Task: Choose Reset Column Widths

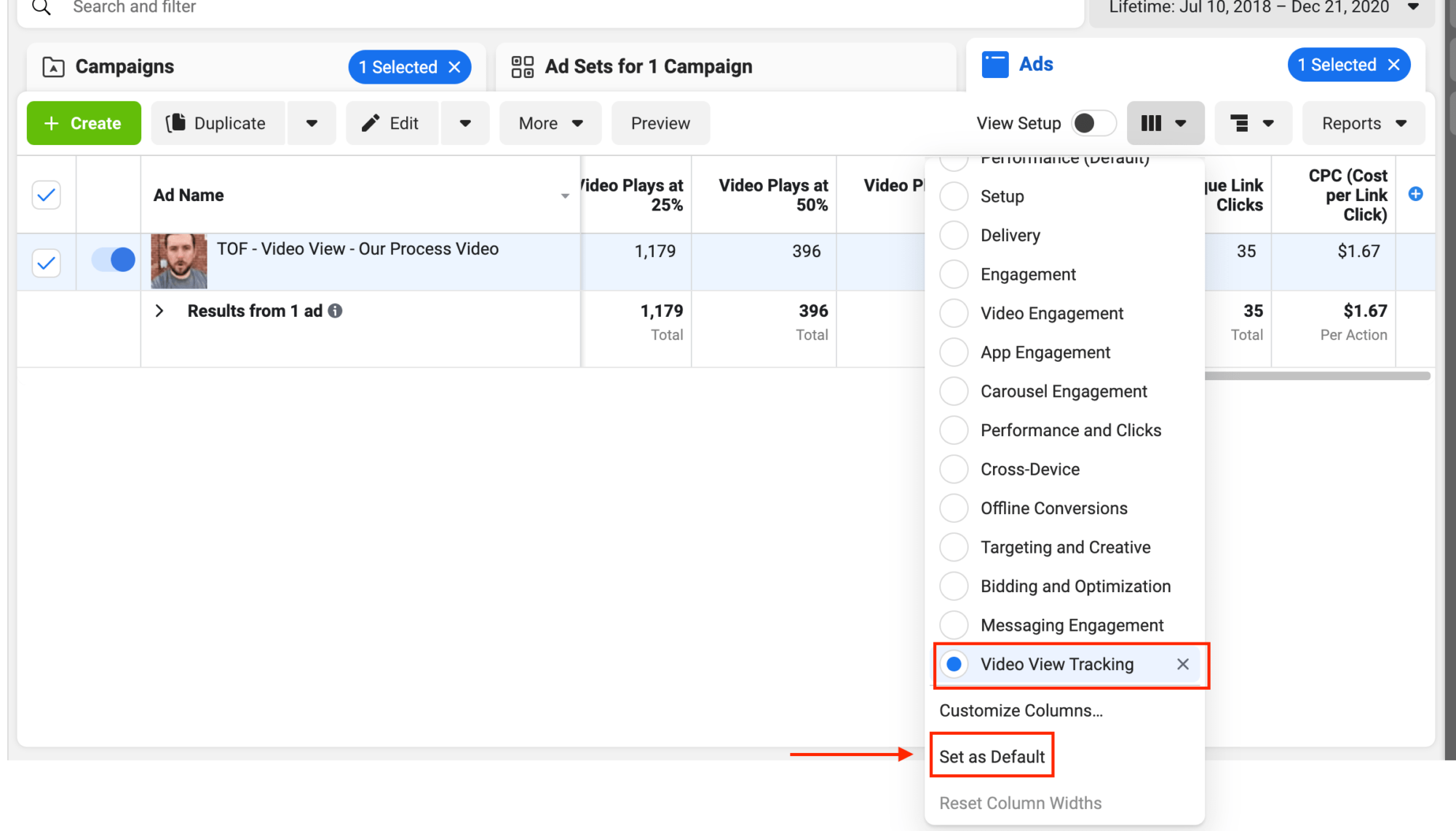Action: (x=1020, y=803)
